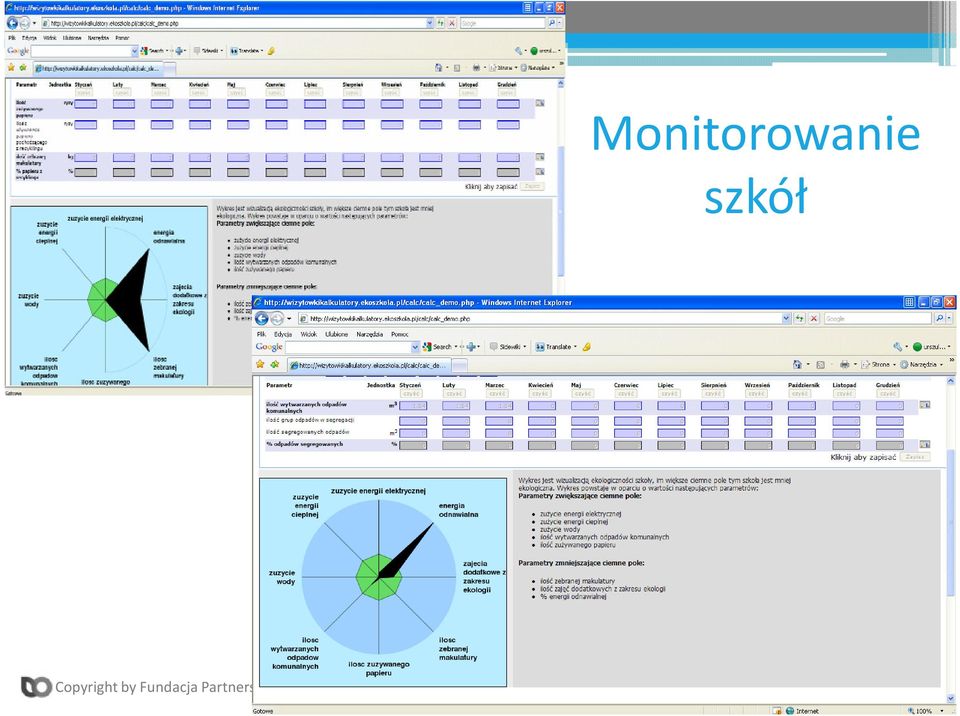The image size is (960, 716).
Task: Click the Home icon in the back browser window
Action: [438, 67]
